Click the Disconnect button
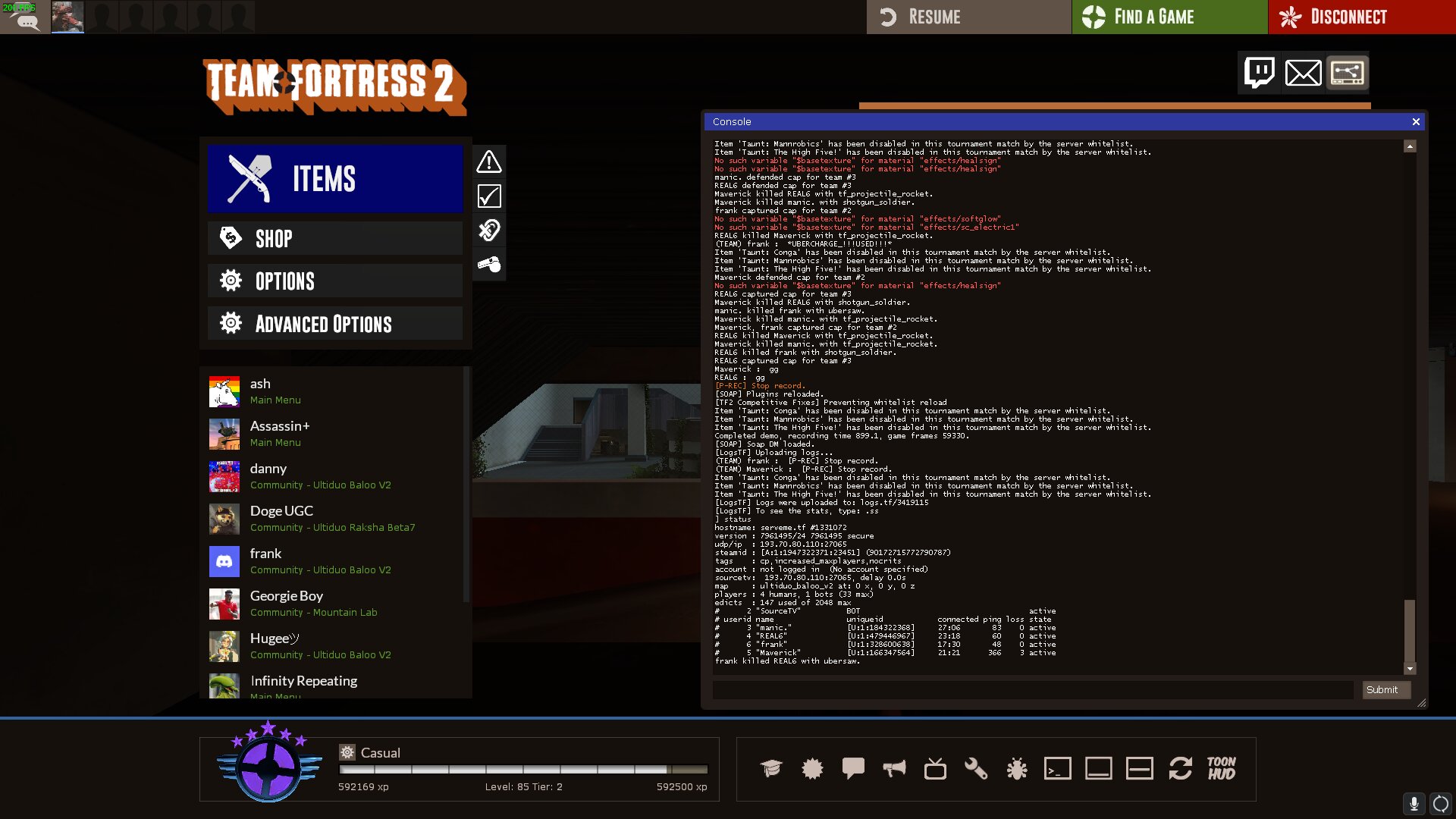 (1361, 17)
